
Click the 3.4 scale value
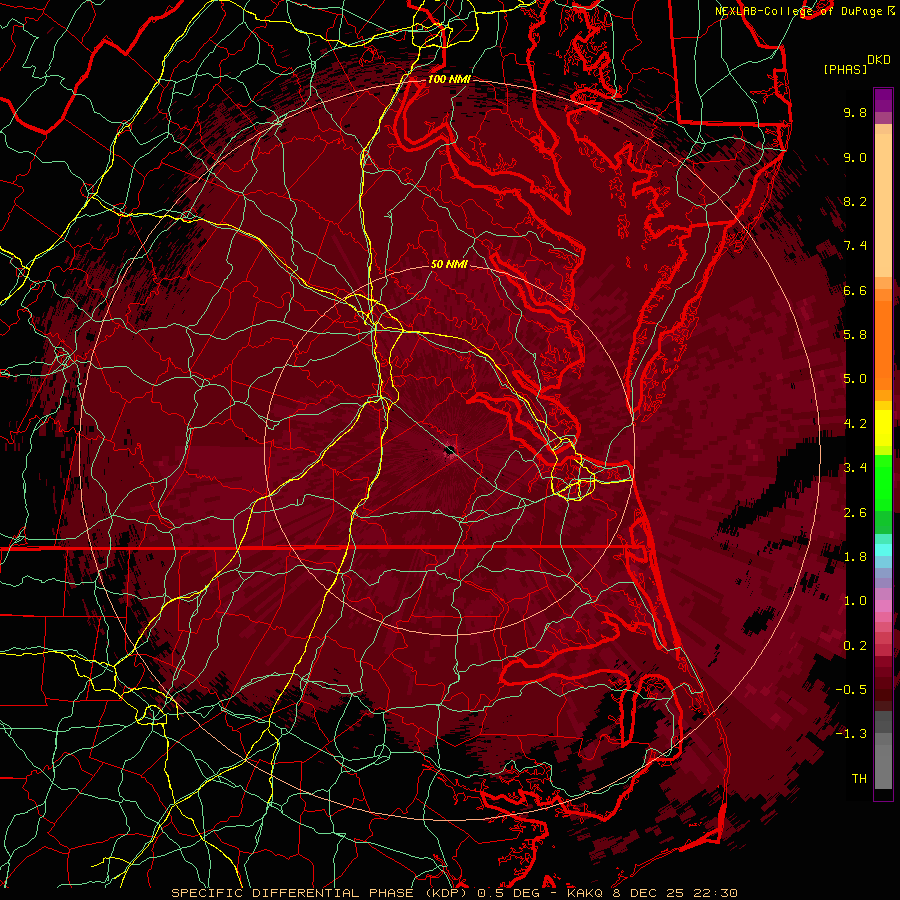coord(855,468)
